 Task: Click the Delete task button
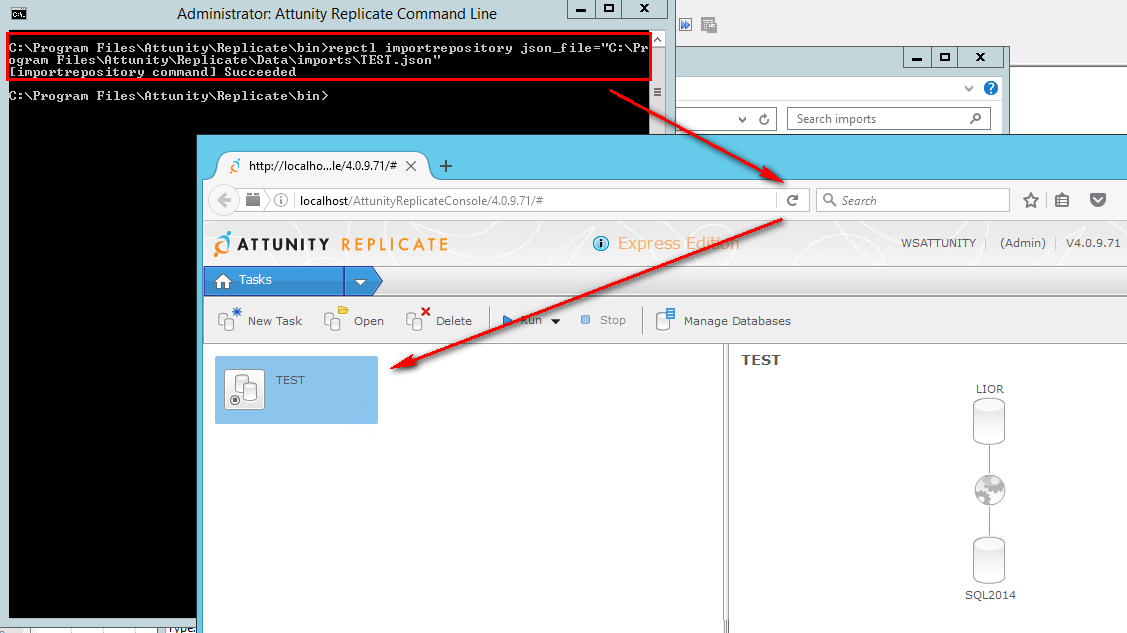click(x=438, y=320)
